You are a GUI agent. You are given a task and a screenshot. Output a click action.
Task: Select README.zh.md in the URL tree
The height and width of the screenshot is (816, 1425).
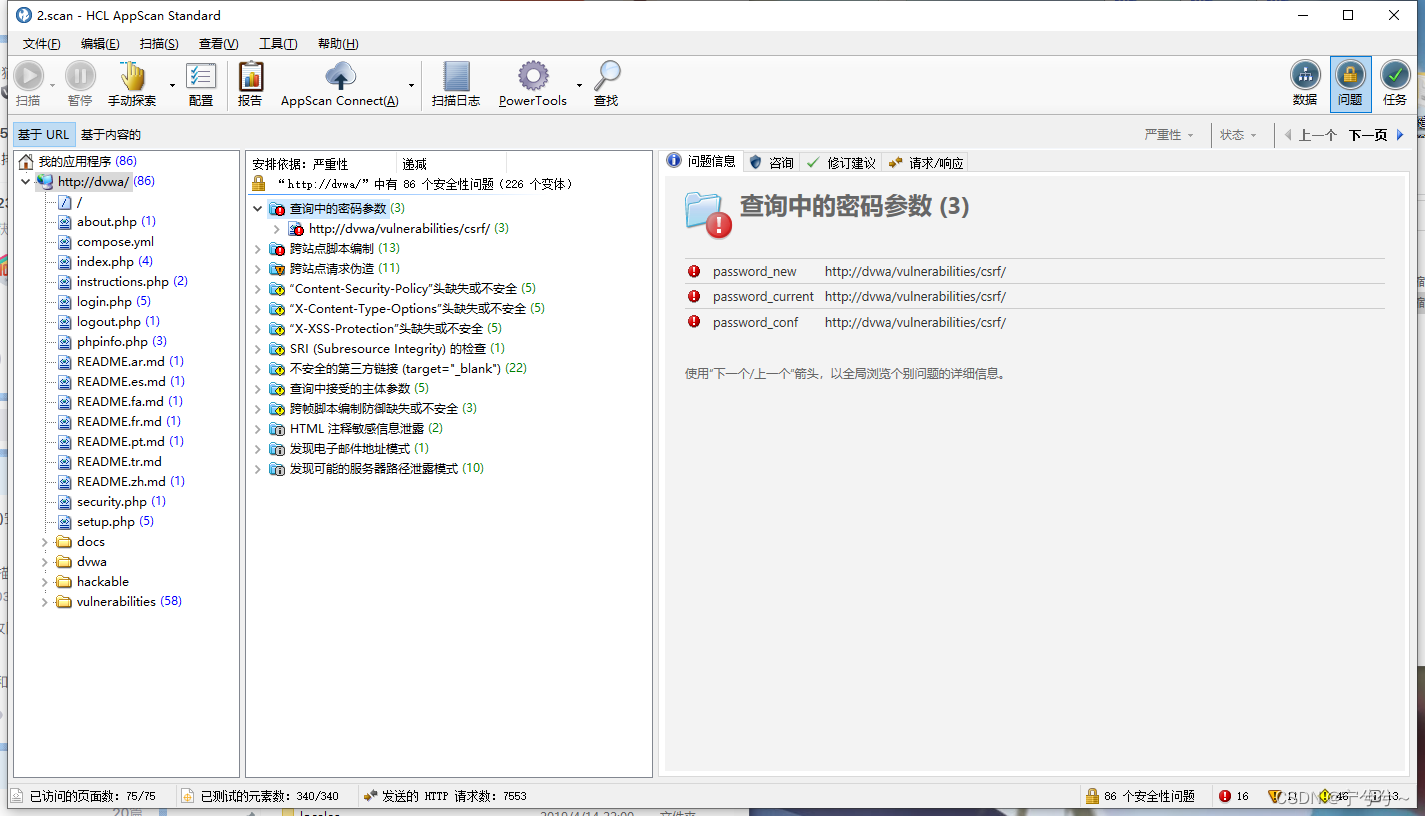(x=121, y=481)
